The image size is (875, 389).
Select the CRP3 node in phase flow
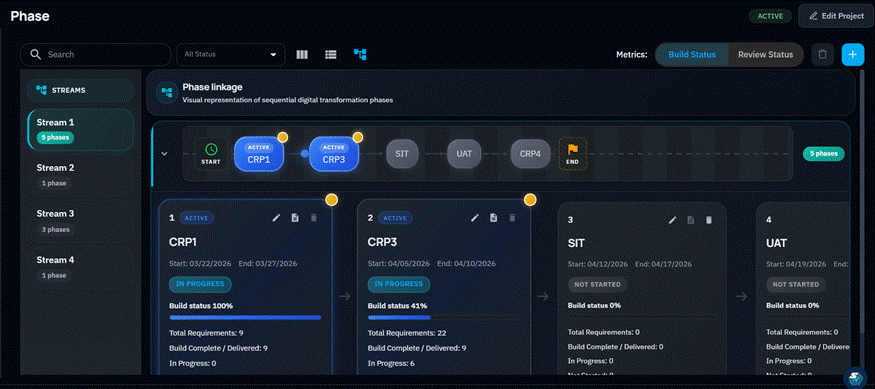pyautogui.click(x=334, y=154)
